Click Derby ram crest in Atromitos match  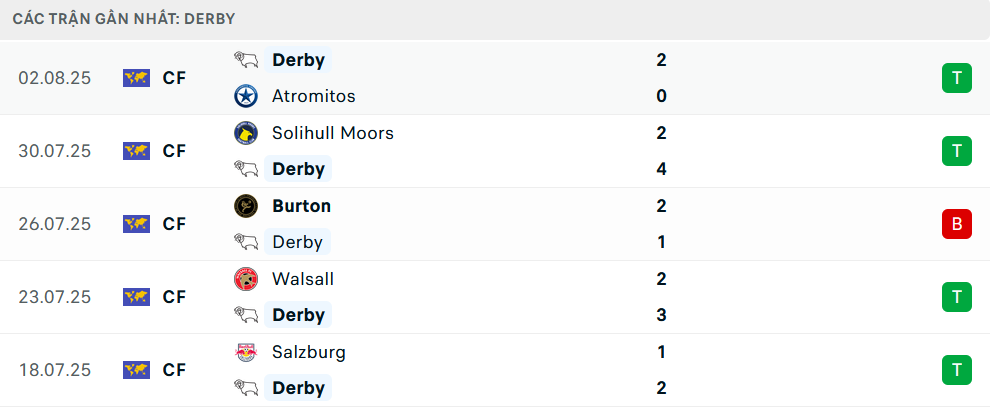(x=246, y=60)
